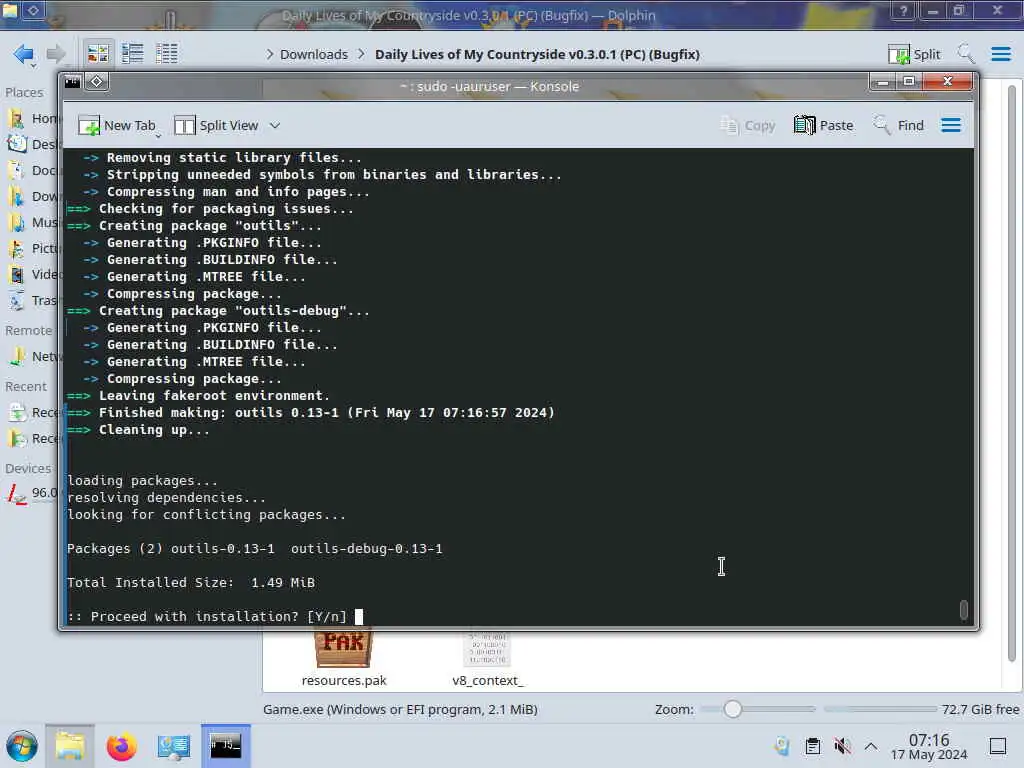Screen dimensions: 1024x768
Task: Click the Dolphin titlebar help question icon
Action: (903, 10)
